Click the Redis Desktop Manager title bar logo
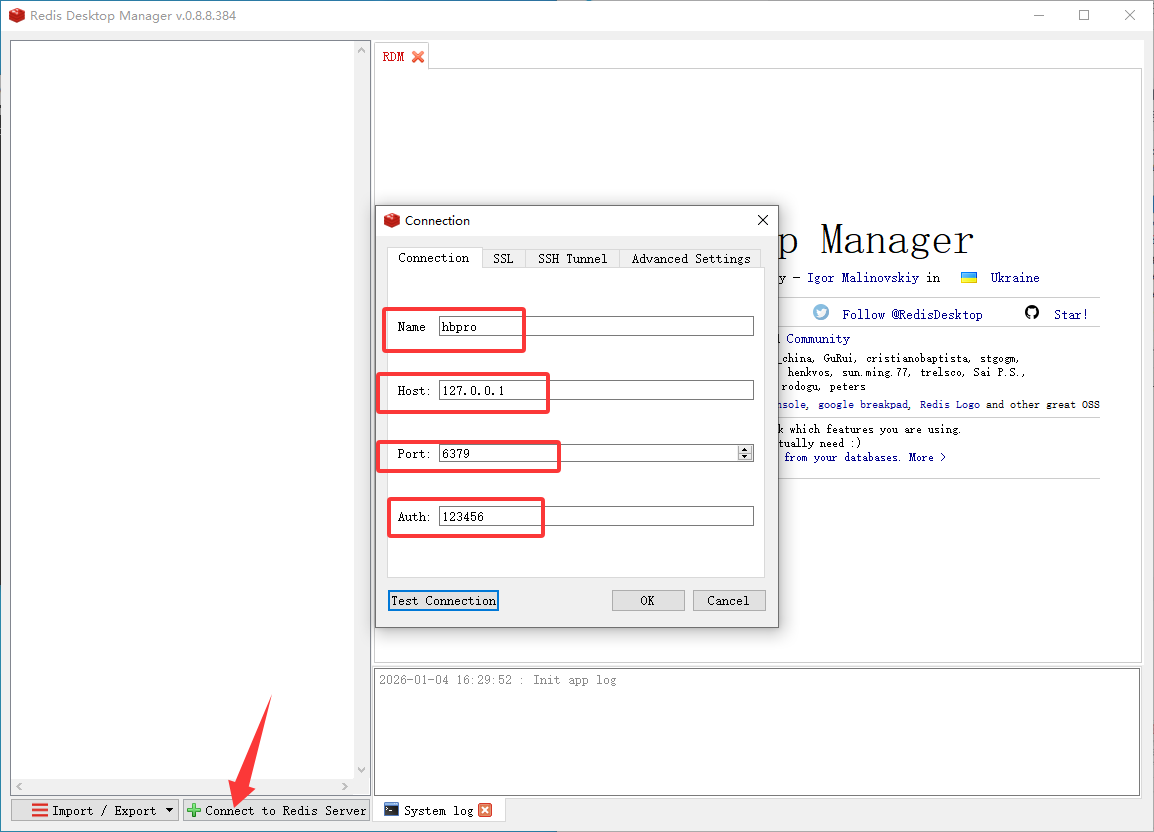 [16, 15]
